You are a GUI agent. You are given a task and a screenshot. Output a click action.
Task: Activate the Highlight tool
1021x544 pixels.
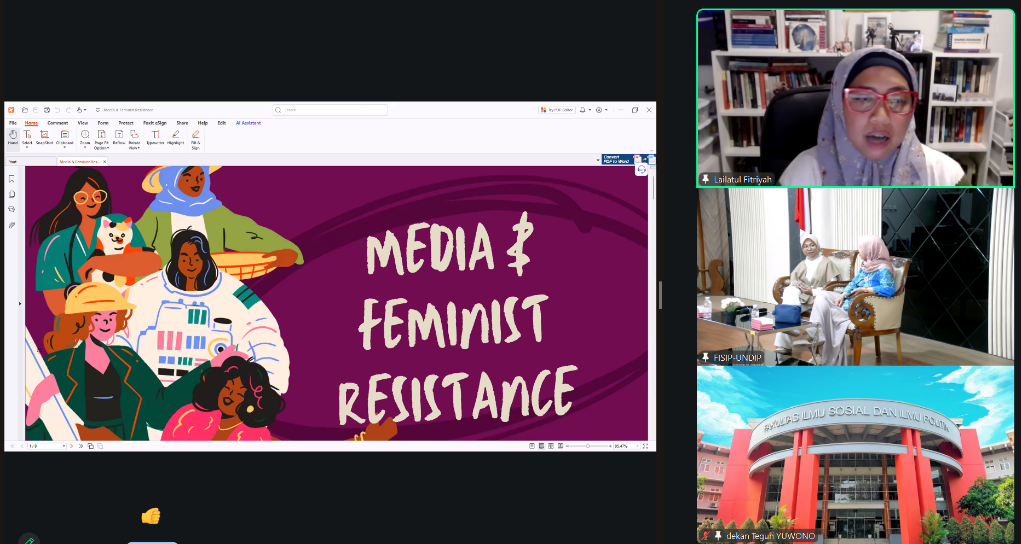click(175, 137)
